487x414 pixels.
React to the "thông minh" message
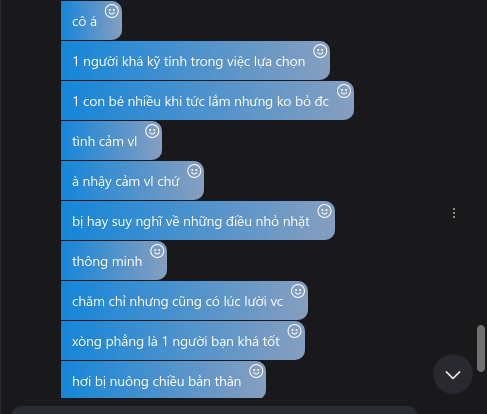157,251
